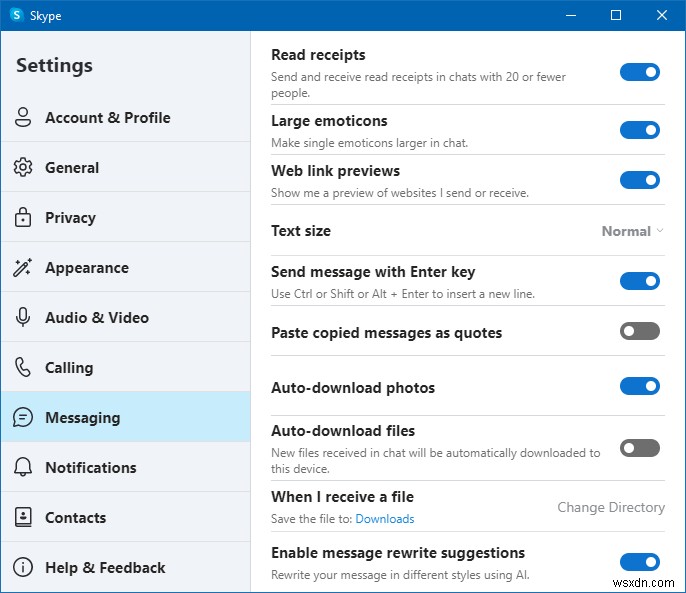
Task: Open the Text size Normal dropdown
Action: coord(633,231)
